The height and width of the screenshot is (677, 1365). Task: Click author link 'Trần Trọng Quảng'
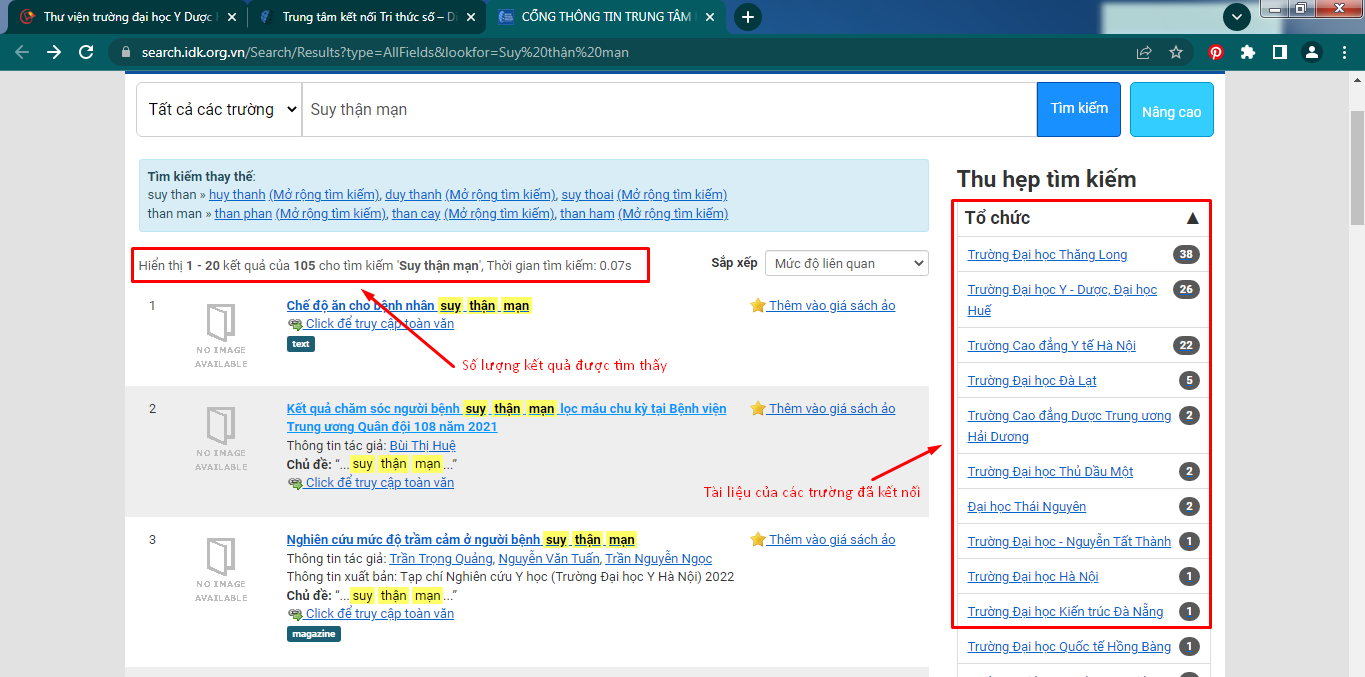click(440, 559)
